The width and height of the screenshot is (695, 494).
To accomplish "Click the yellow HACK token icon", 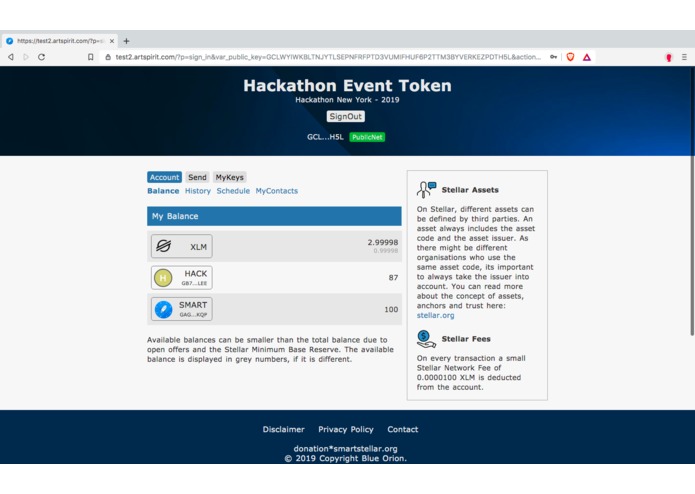I will click(x=163, y=278).
